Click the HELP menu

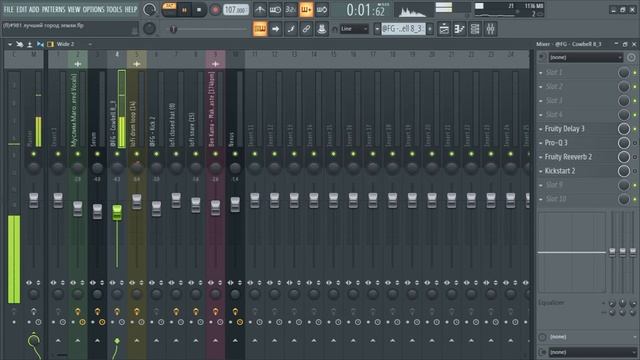point(131,9)
